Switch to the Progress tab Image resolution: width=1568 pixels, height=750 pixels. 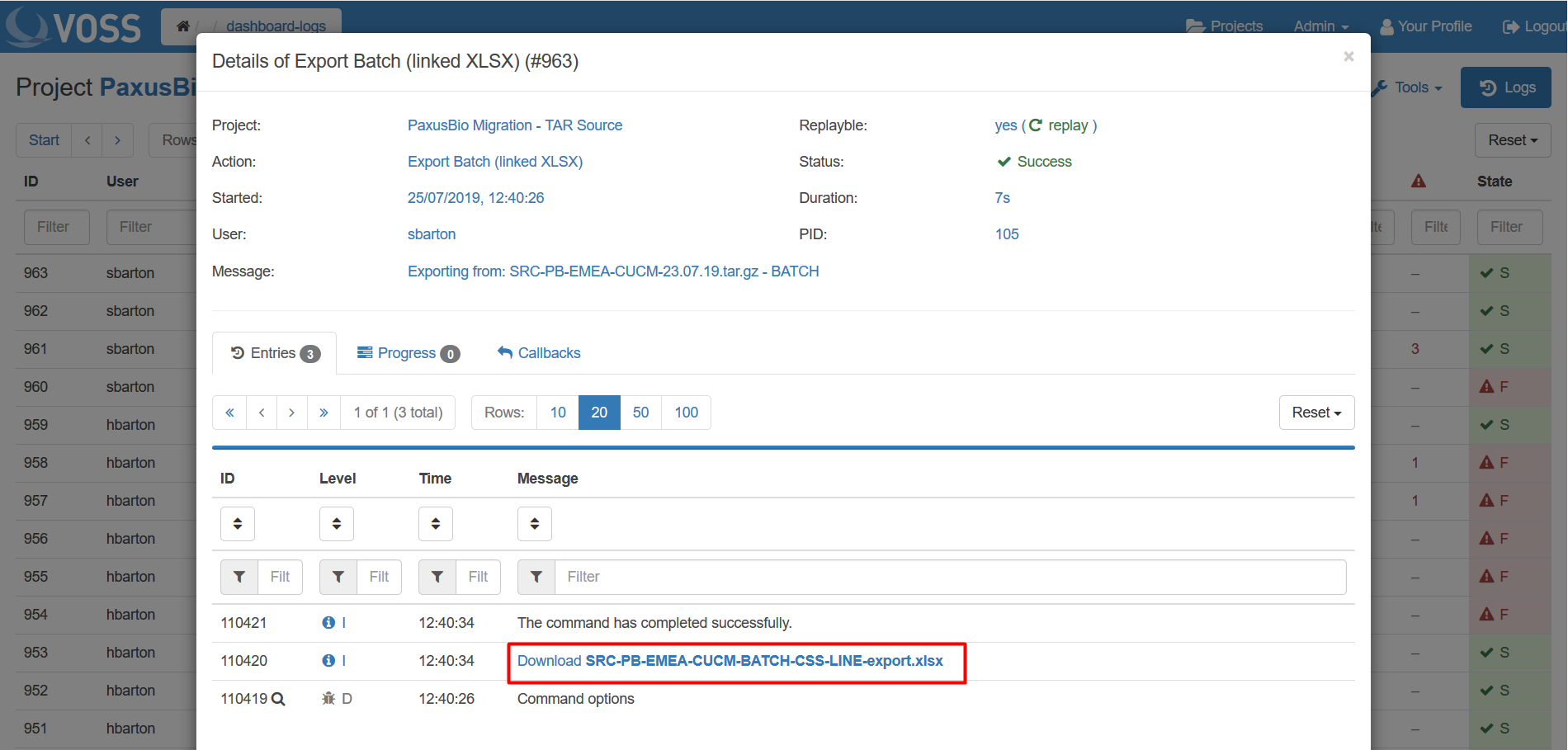(x=409, y=353)
